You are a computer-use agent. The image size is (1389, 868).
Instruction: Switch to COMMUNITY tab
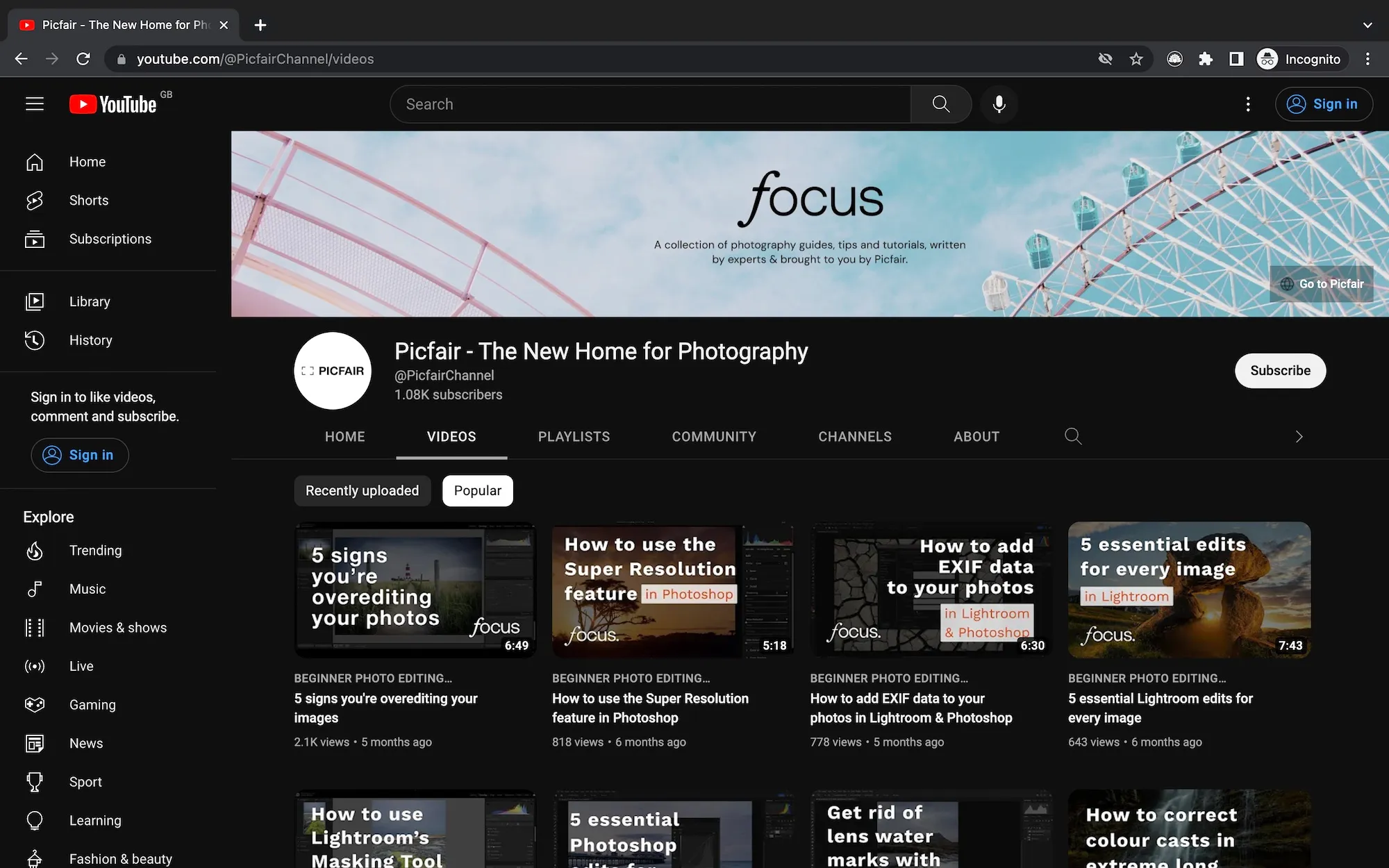(714, 437)
